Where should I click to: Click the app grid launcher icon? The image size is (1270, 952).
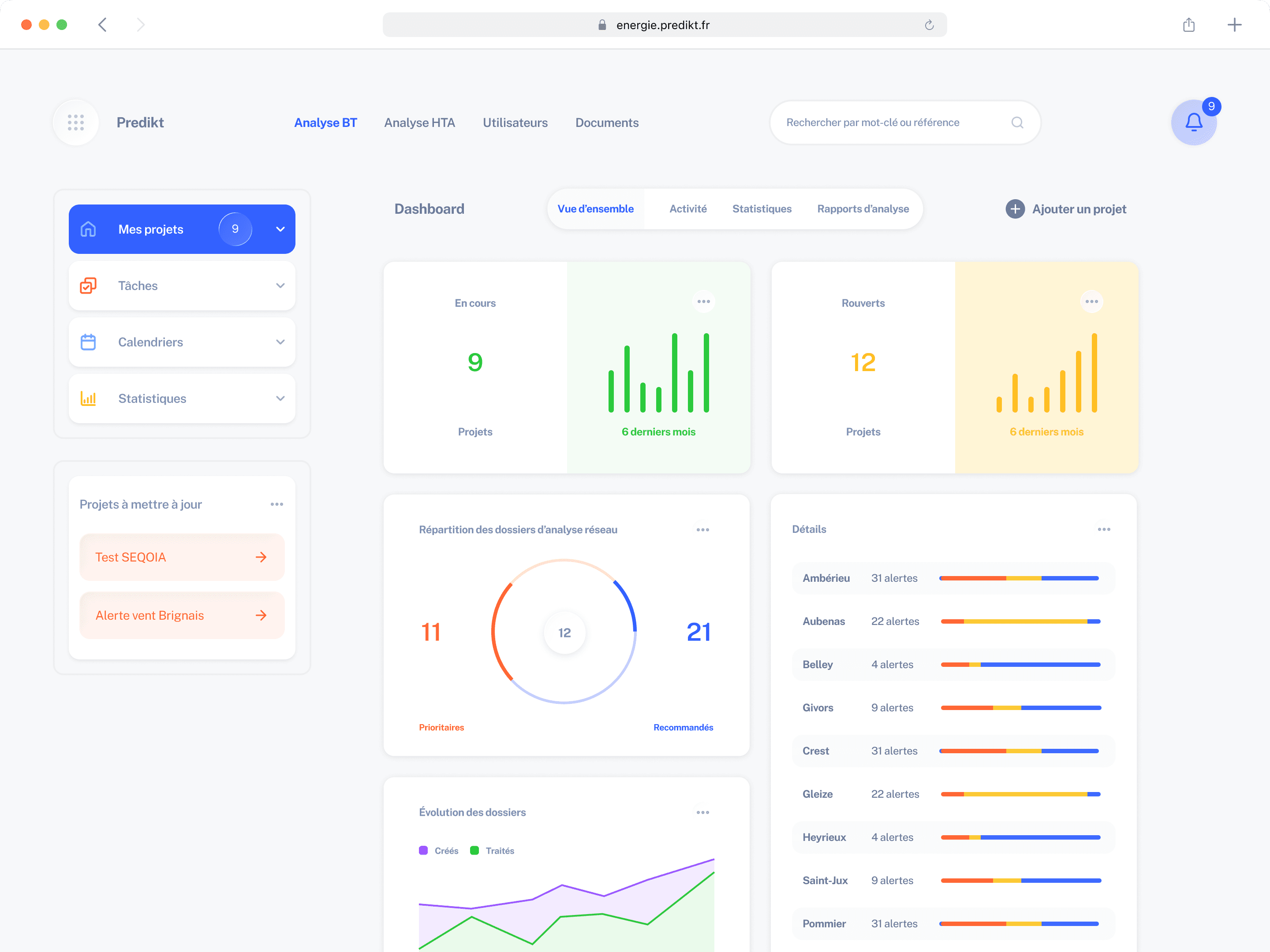click(x=76, y=122)
